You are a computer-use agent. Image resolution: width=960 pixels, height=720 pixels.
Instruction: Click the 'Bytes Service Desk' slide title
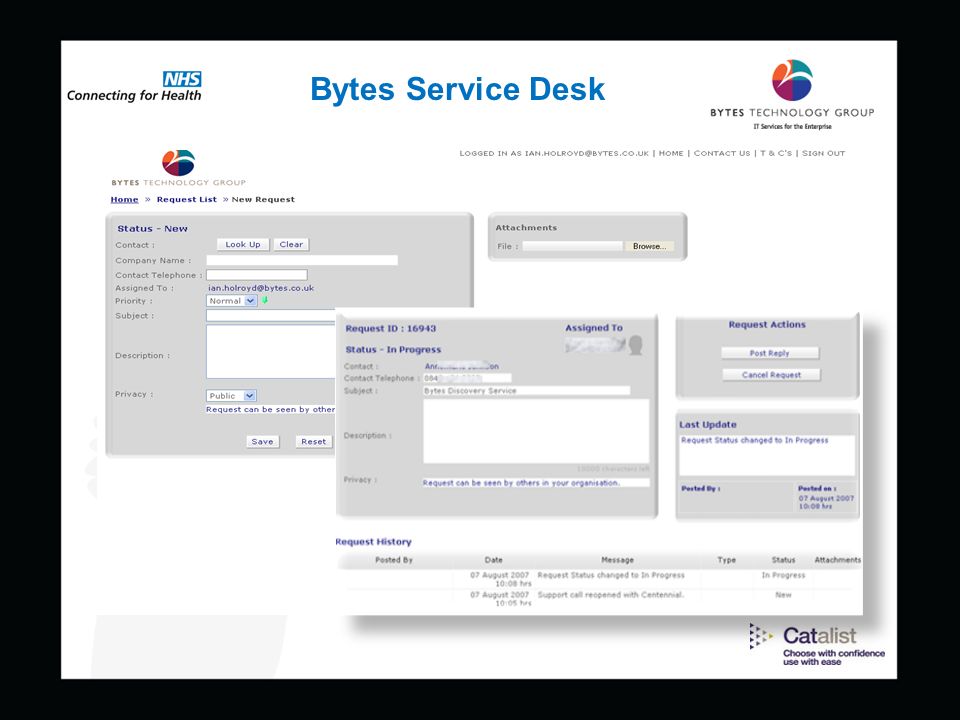click(458, 89)
